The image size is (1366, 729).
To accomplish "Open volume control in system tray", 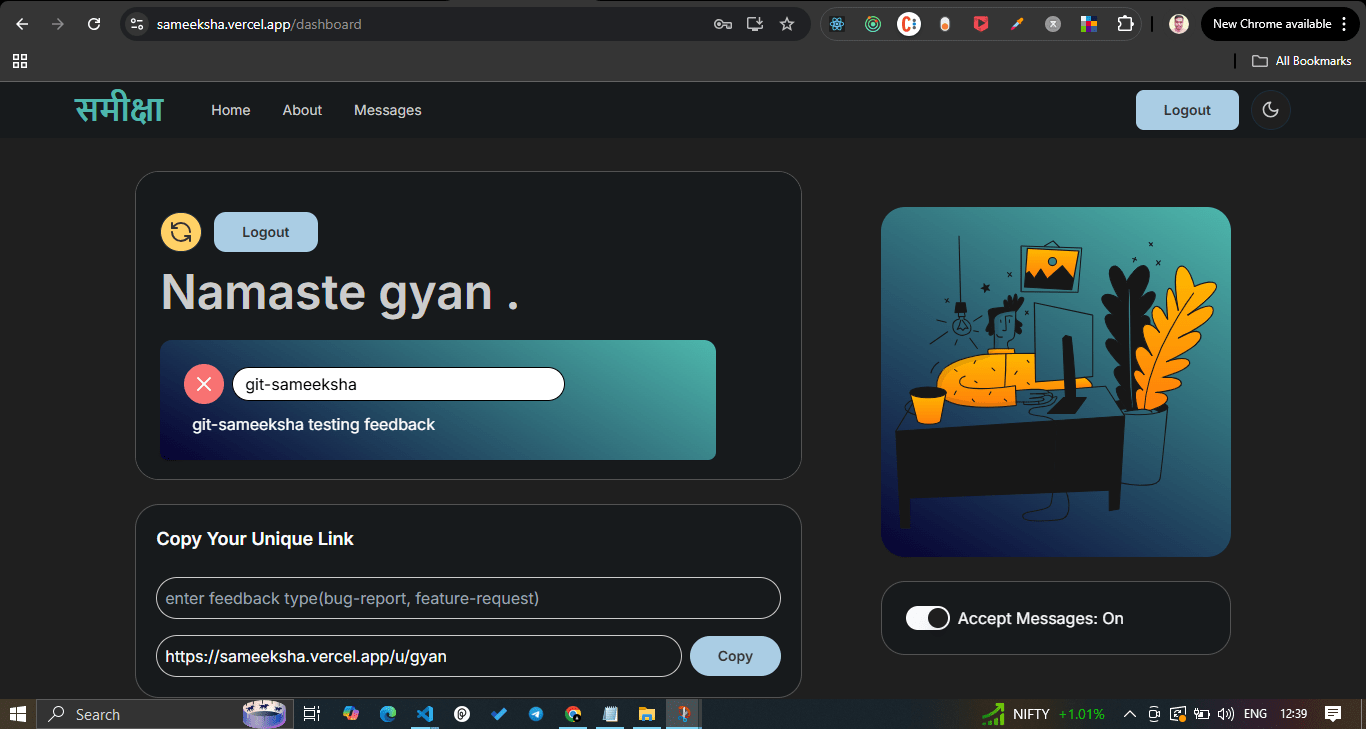I will pyautogui.click(x=1226, y=714).
